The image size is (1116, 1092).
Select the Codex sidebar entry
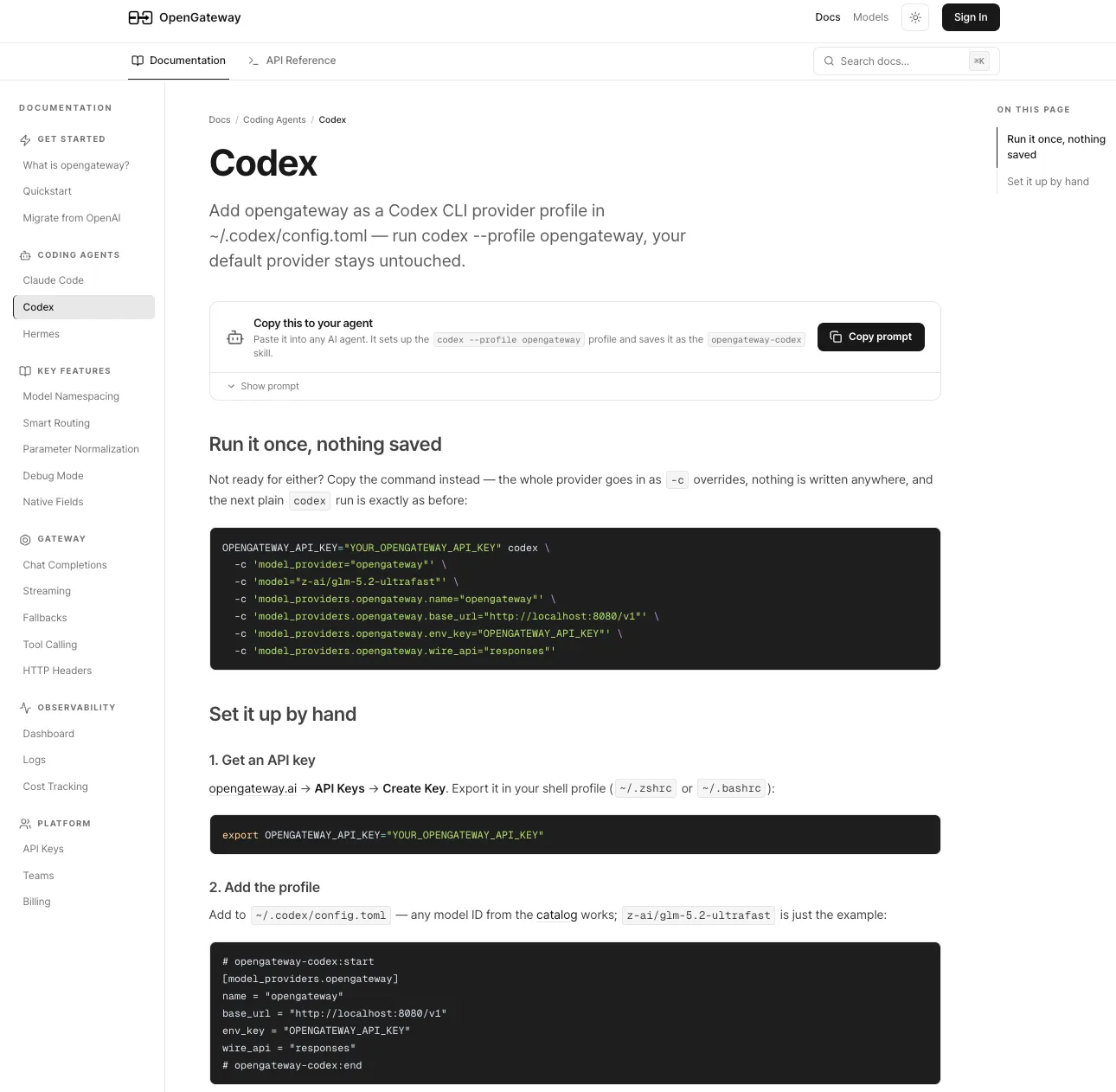point(84,307)
